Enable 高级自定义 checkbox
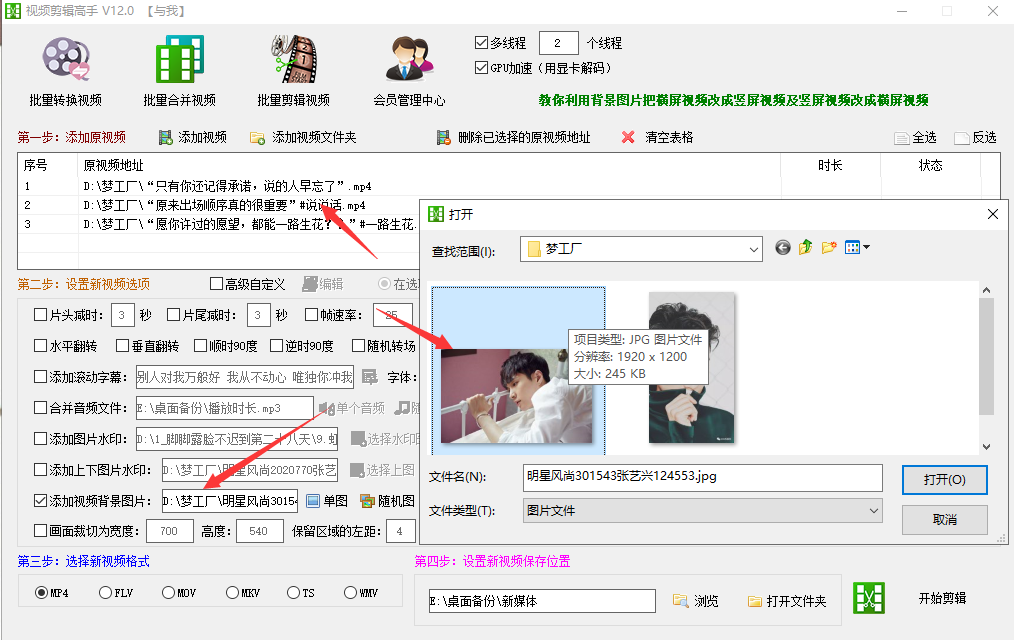The height and width of the screenshot is (640, 1014). click(x=217, y=284)
